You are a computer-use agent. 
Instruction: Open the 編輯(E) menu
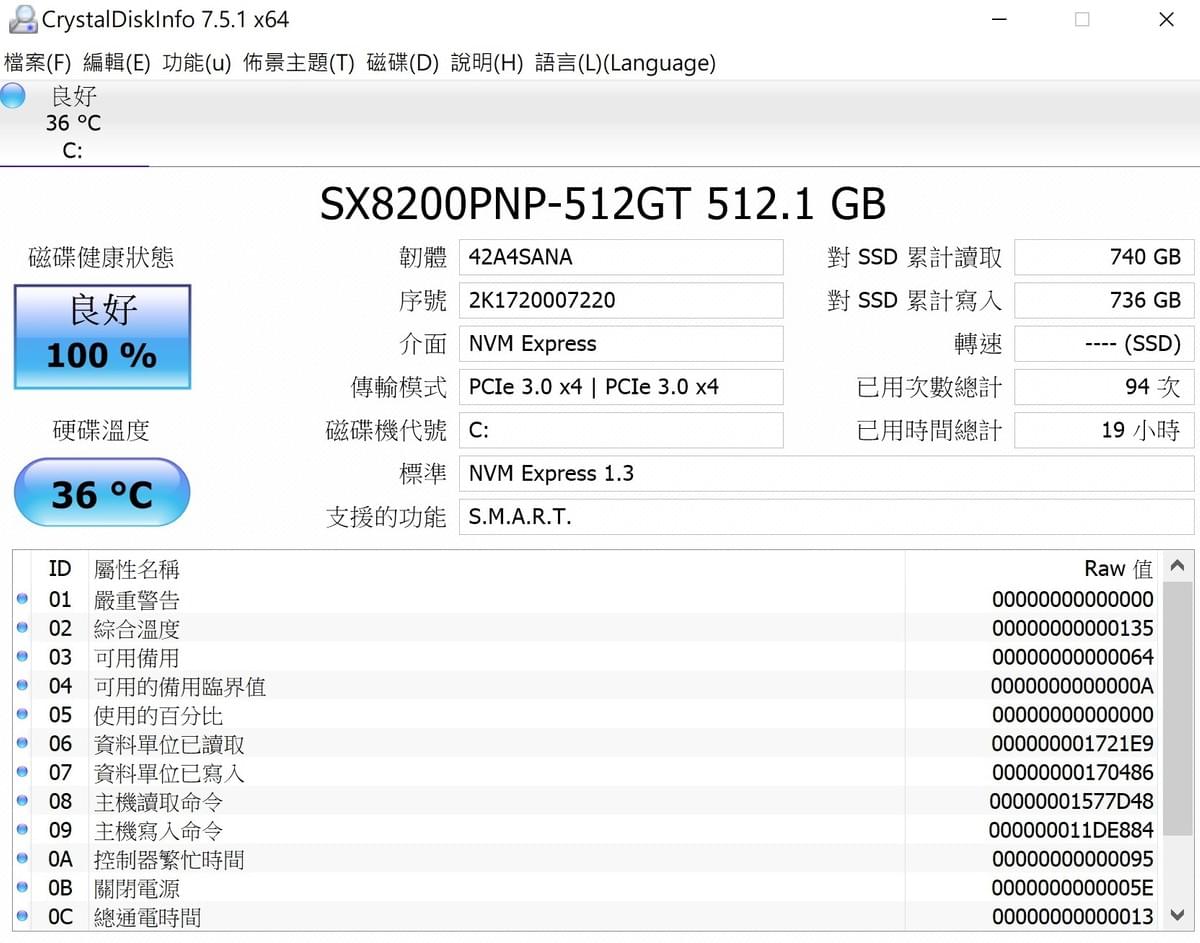116,63
